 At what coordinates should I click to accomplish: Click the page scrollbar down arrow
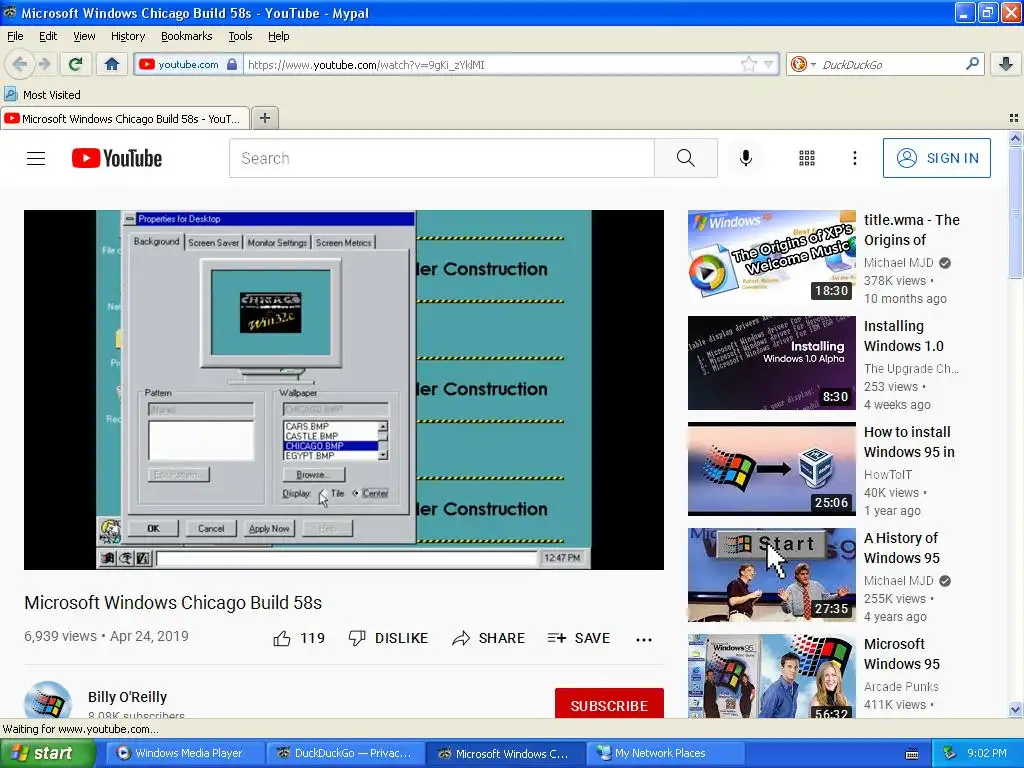1015,709
